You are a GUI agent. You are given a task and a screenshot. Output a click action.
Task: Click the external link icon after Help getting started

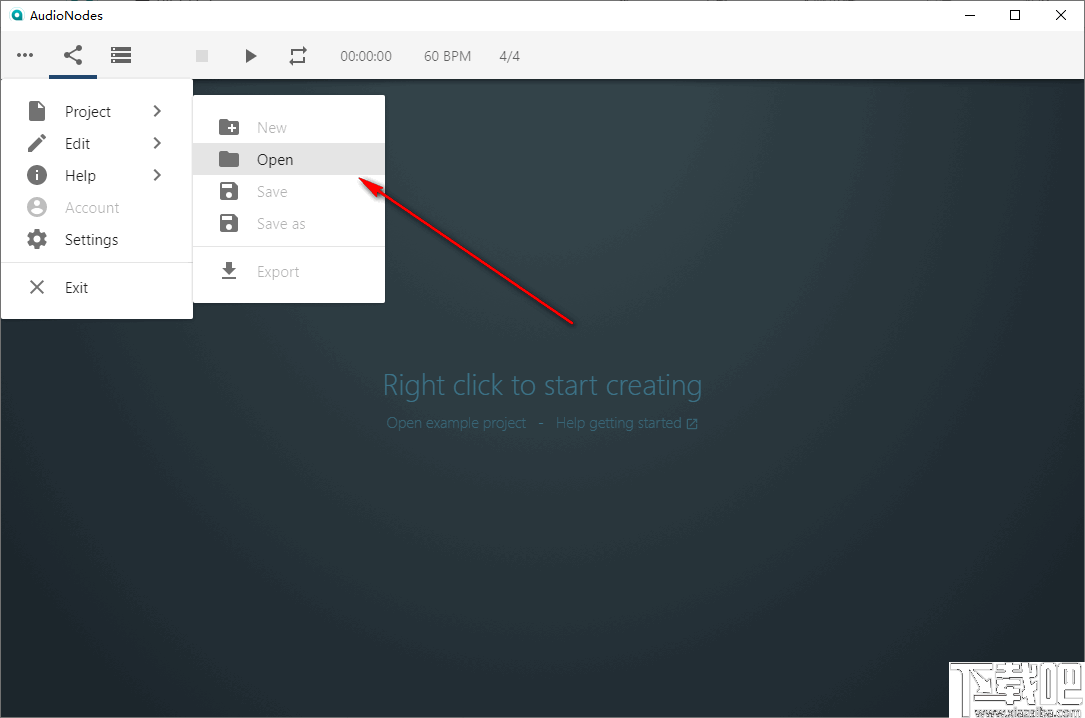(692, 424)
